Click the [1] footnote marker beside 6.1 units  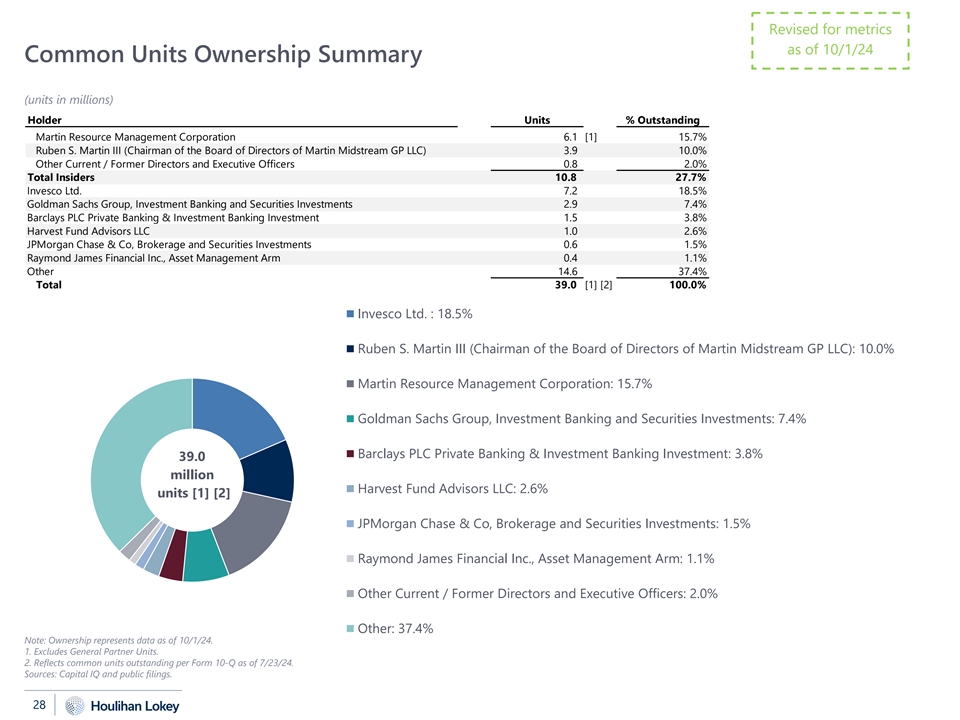click(x=591, y=137)
